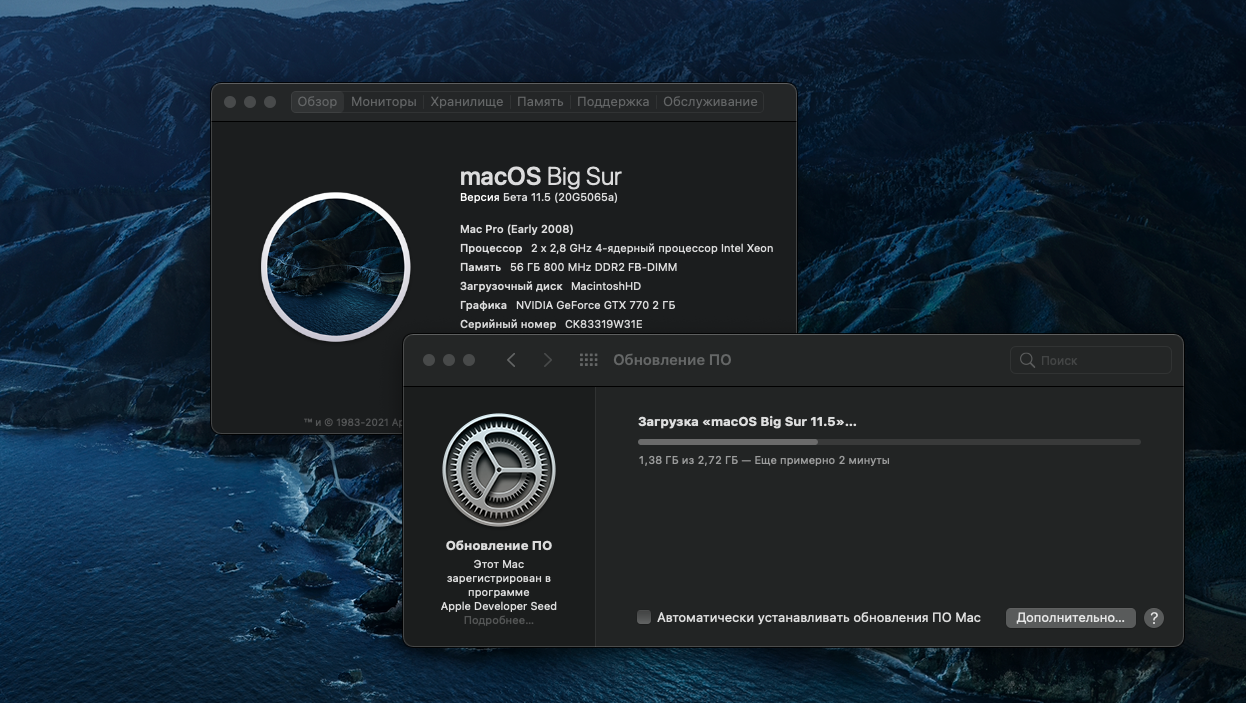Click the MacintoshHD startup disk text
1246x703 pixels.
point(606,286)
